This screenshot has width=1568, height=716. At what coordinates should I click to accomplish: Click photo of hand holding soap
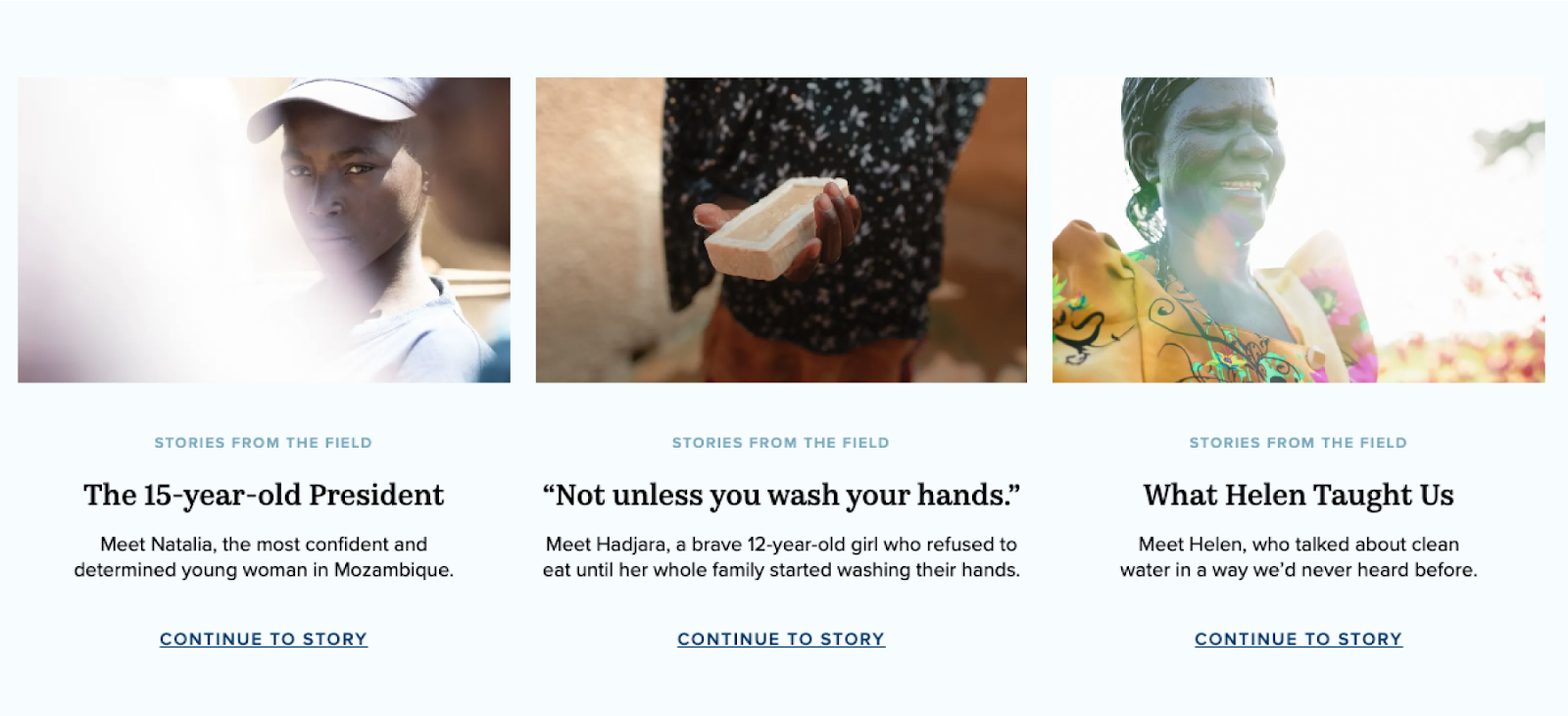point(781,230)
